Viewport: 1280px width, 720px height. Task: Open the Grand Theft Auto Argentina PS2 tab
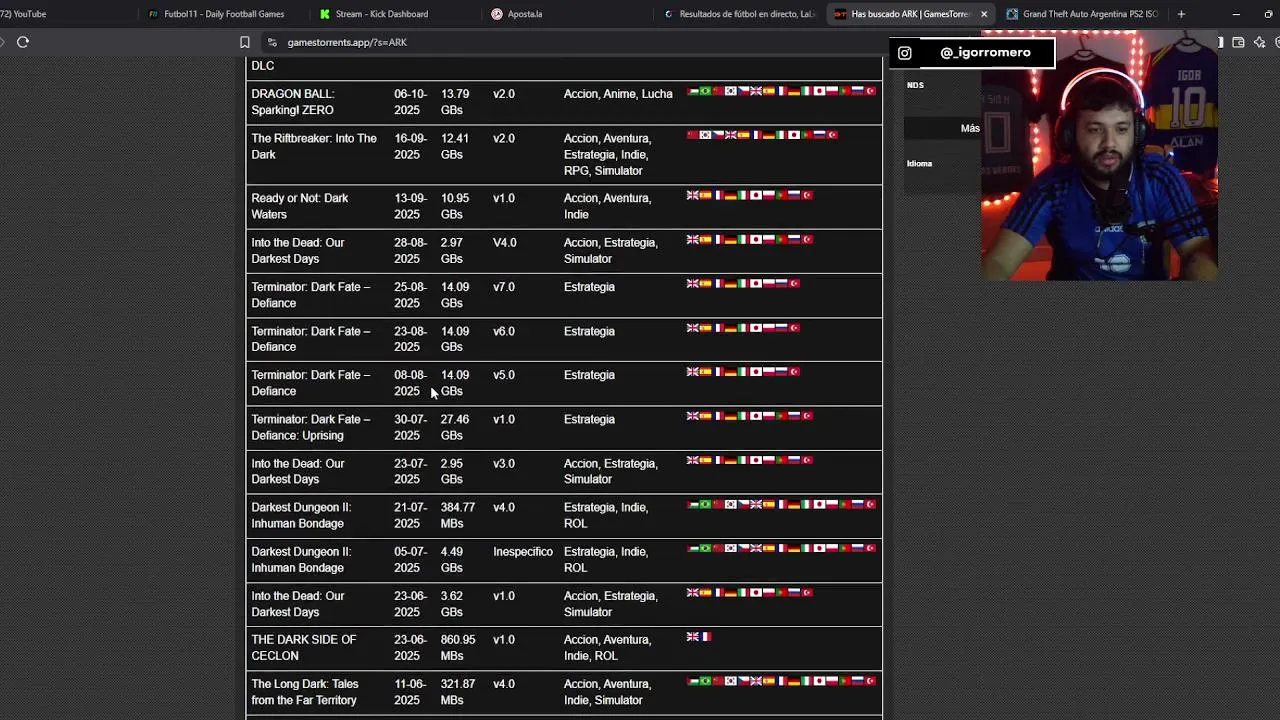pyautogui.click(x=1083, y=14)
